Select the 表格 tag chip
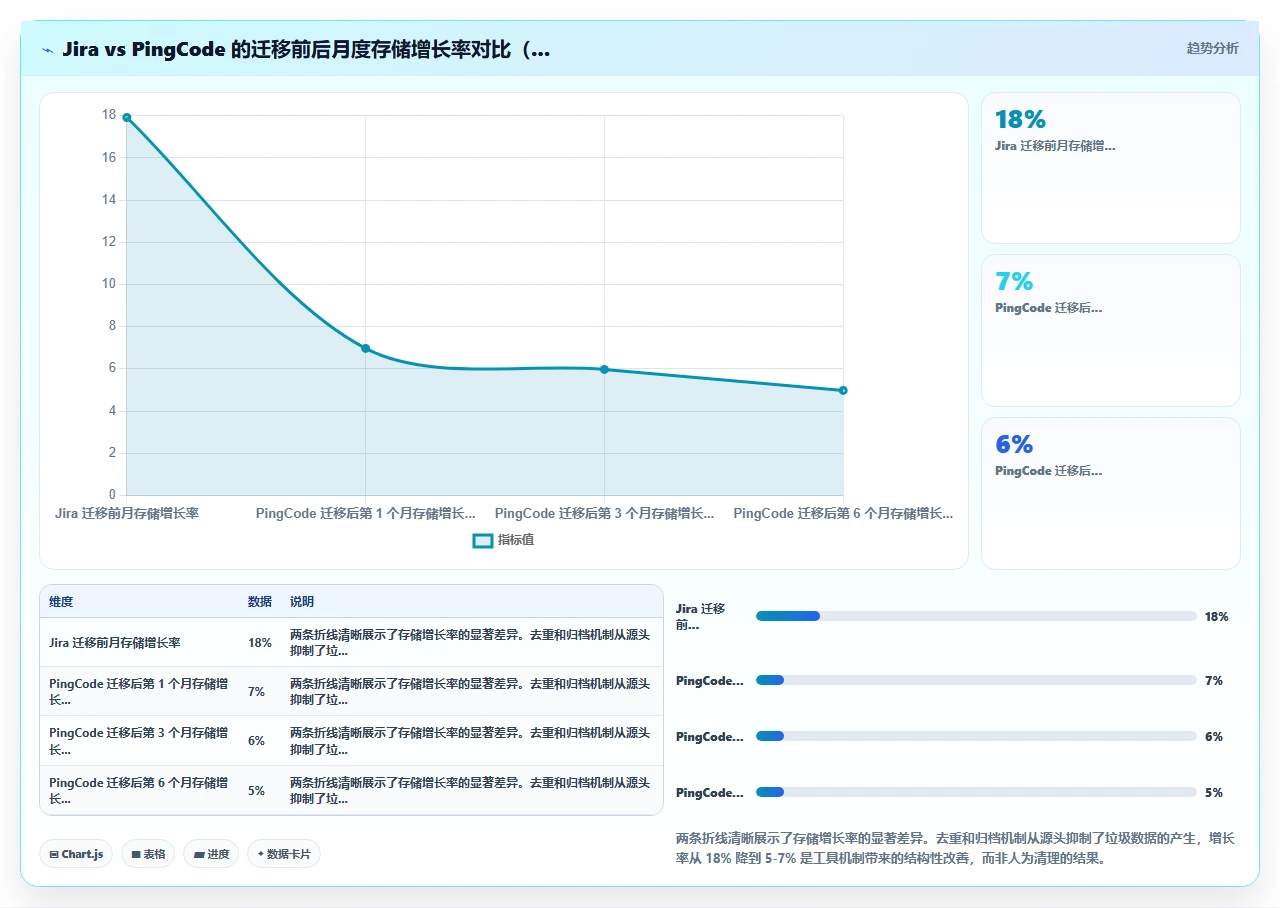Image resolution: width=1280 pixels, height=908 pixels. (148, 854)
